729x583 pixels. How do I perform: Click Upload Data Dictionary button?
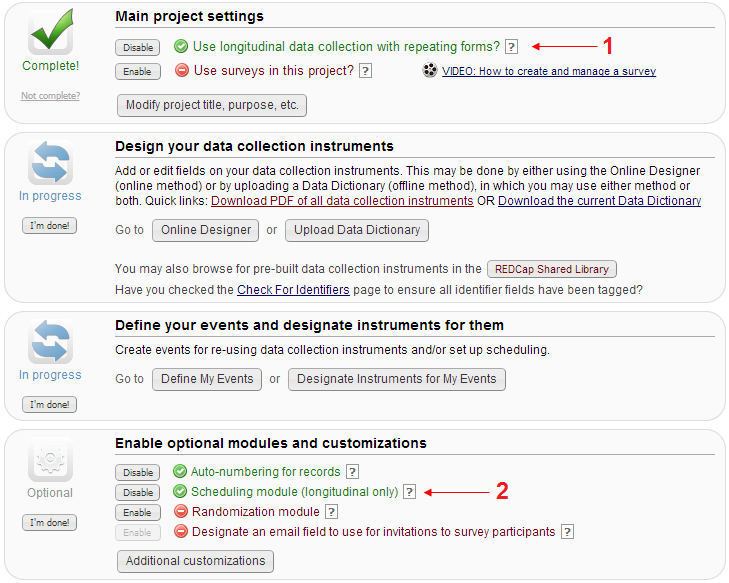tap(357, 230)
